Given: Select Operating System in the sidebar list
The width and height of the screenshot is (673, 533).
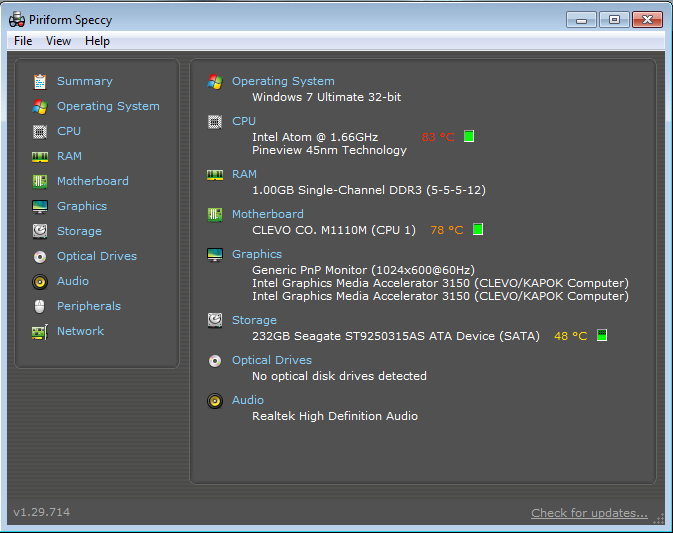Looking at the screenshot, I should click(x=108, y=106).
